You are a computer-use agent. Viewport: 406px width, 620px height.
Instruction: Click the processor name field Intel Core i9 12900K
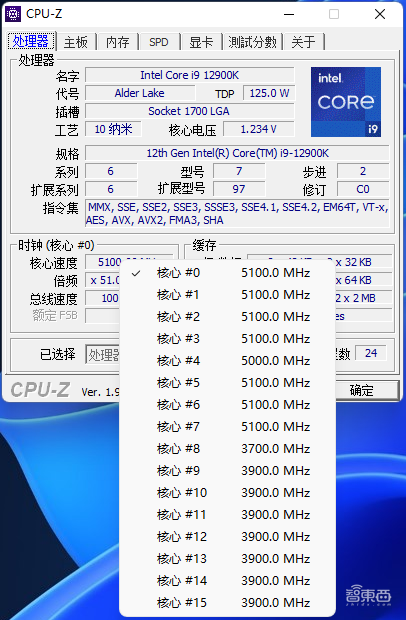click(190, 75)
